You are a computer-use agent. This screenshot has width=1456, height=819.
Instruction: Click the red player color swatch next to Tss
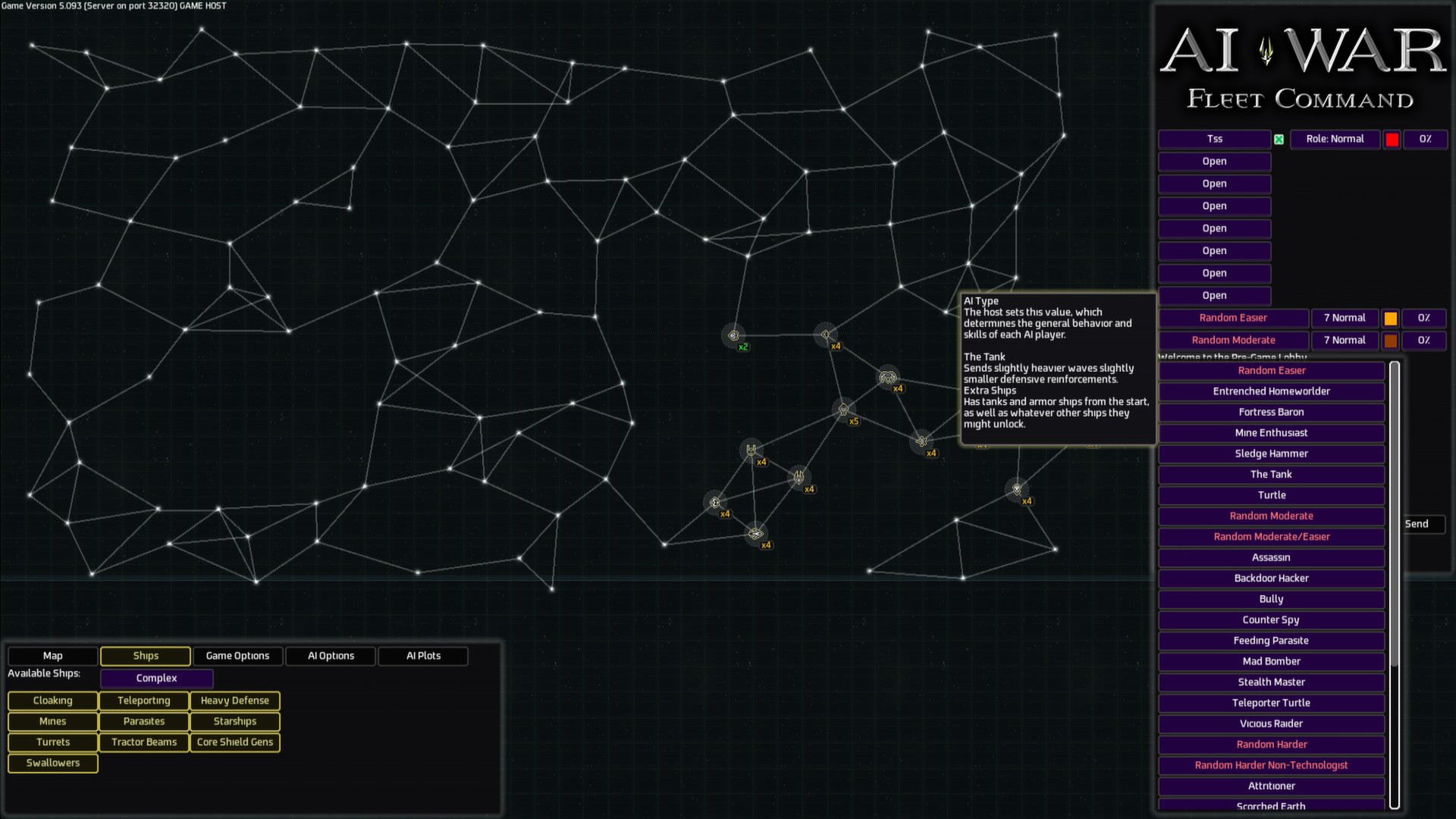tap(1392, 139)
